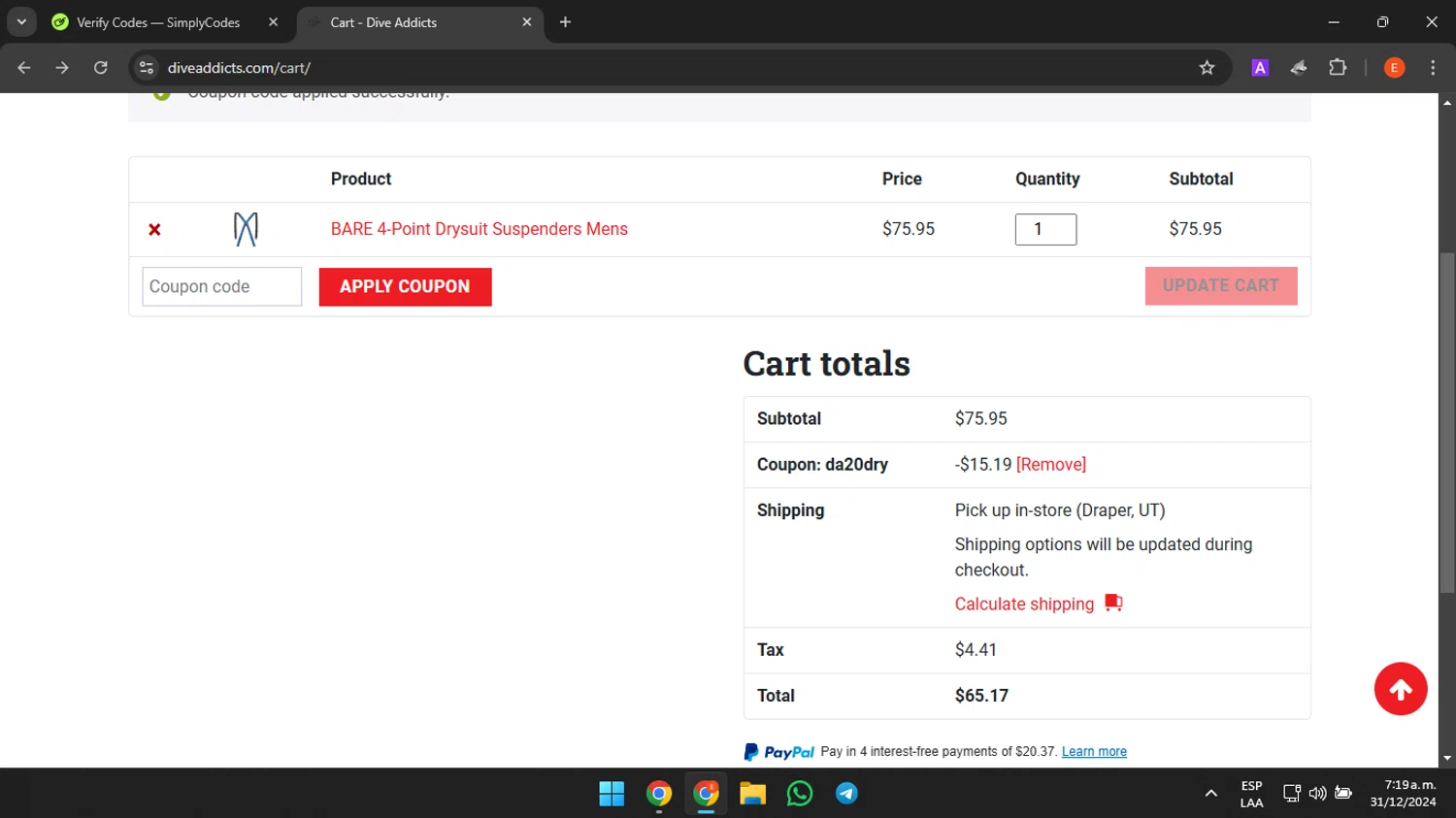Image resolution: width=1456 pixels, height=818 pixels.
Task: Open Chrome three-dot menu
Action: [1433, 68]
